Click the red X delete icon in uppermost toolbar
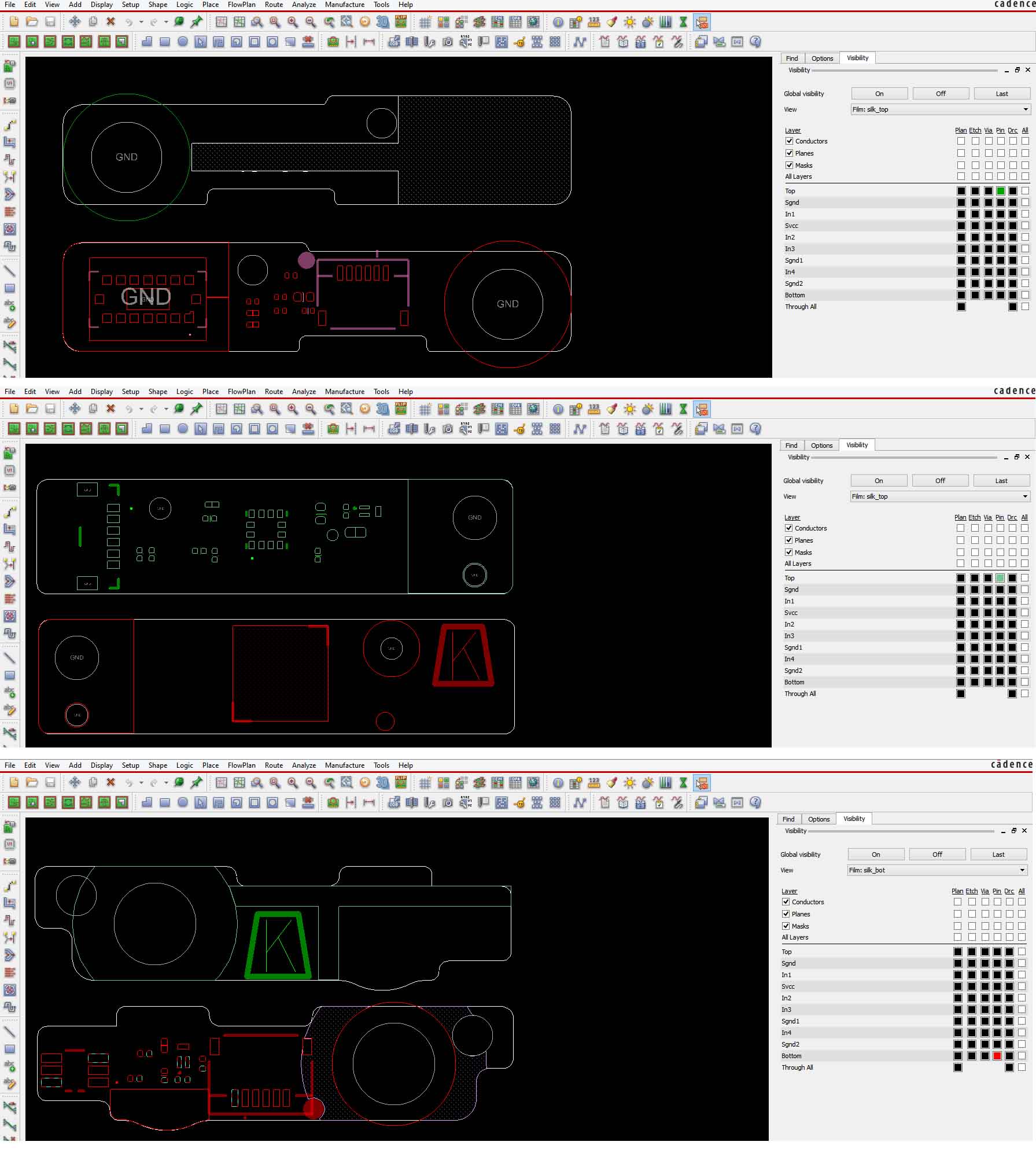Viewport: 1036px width, 1149px height. (x=110, y=21)
